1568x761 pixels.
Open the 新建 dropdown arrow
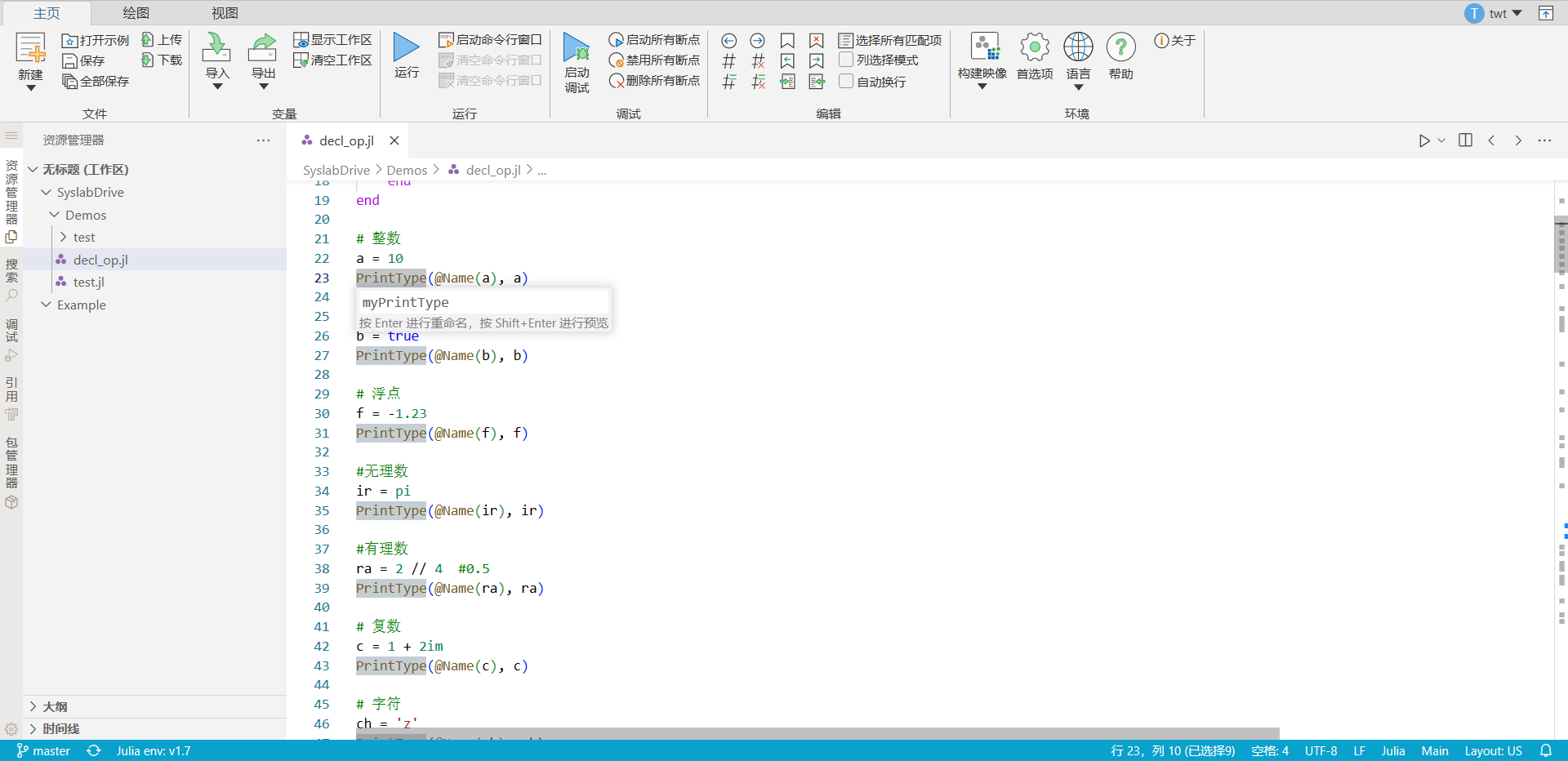pyautogui.click(x=31, y=87)
